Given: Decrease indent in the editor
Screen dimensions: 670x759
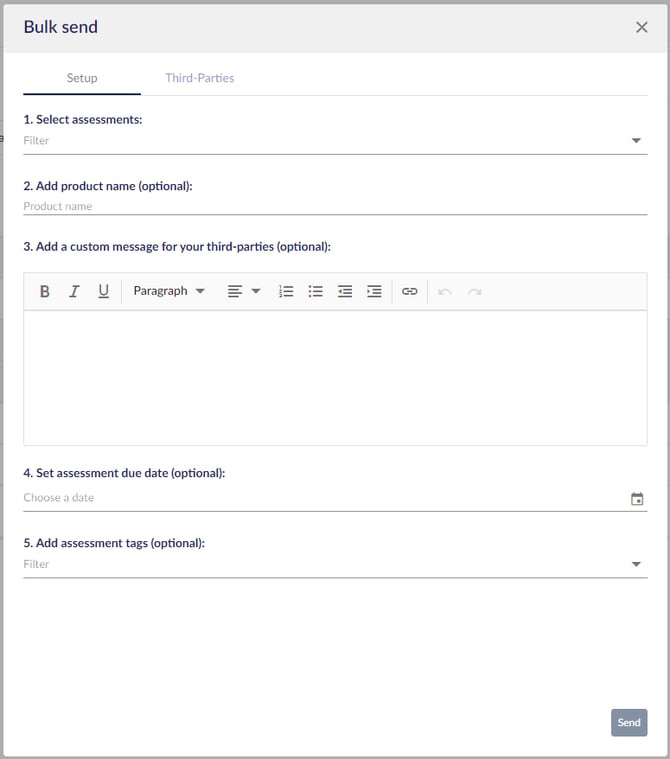Looking at the screenshot, I should [345, 291].
